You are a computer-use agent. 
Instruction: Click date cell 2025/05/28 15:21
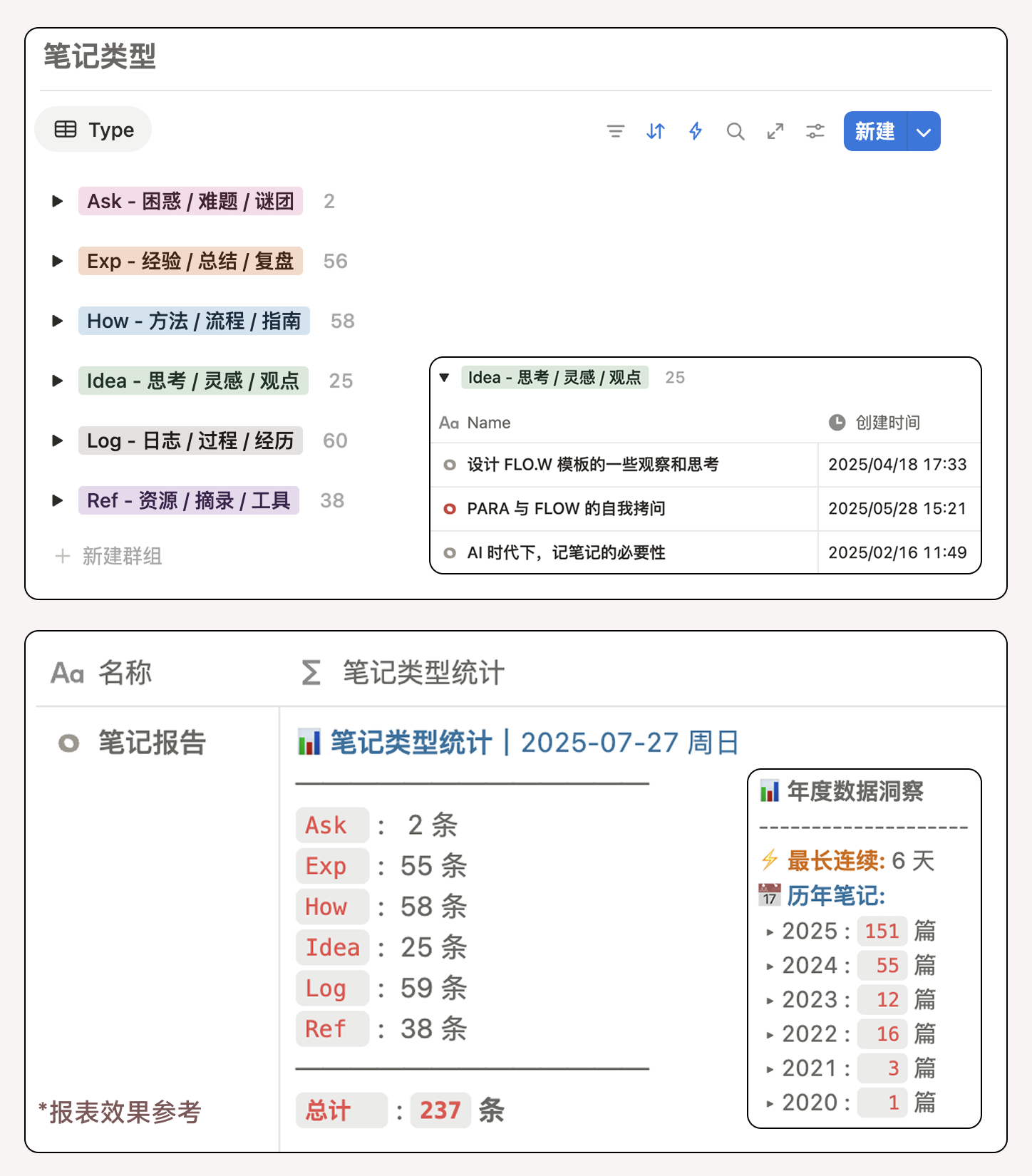pos(897,509)
